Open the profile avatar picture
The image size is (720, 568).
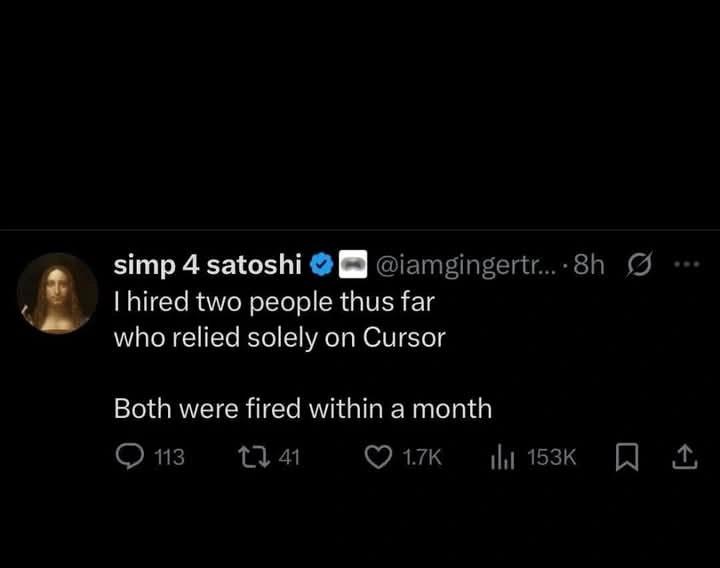tap(57, 291)
